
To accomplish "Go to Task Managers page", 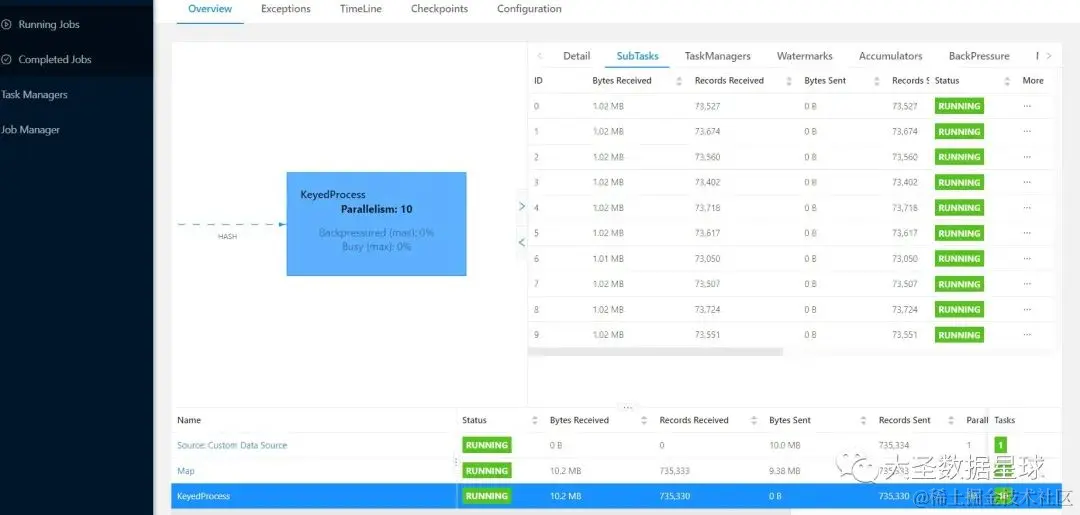I will pyautogui.click(x=34, y=95).
